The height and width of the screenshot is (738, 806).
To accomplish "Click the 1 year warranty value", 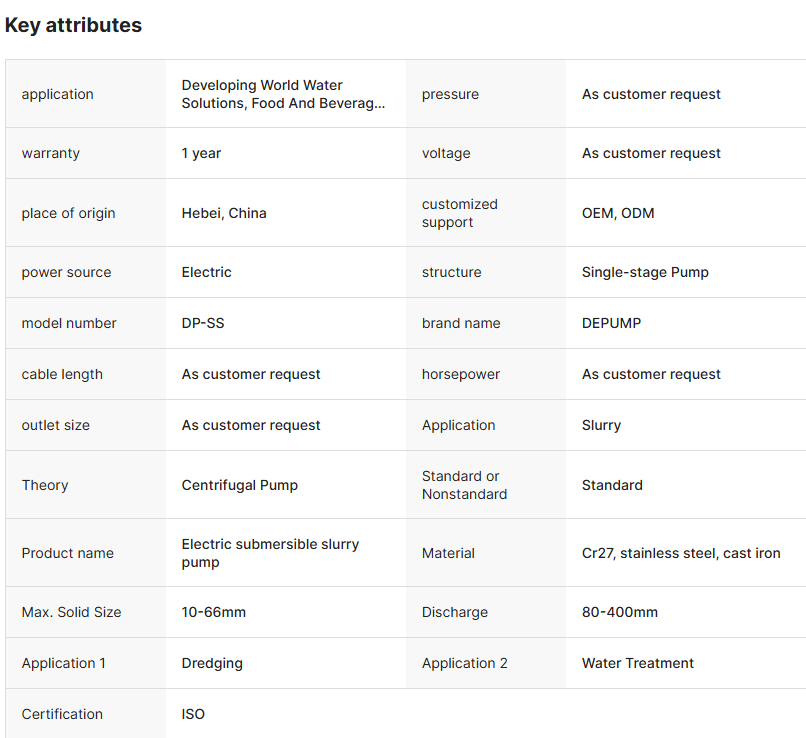I will click(201, 153).
